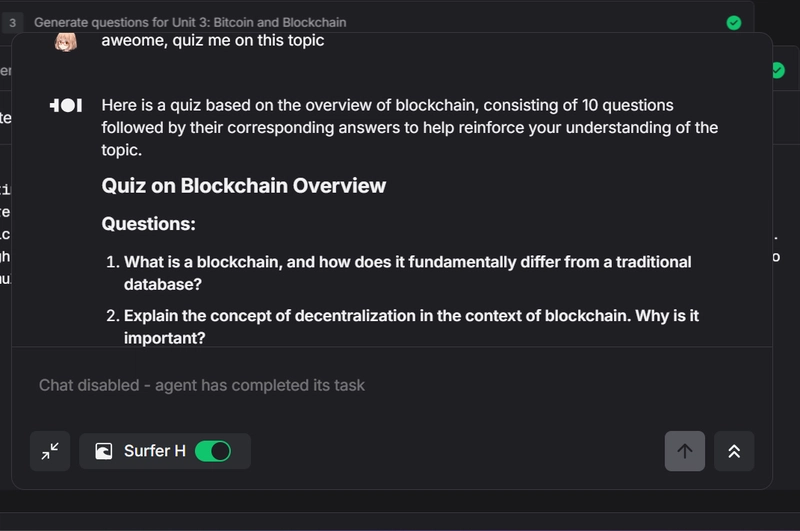Click the user message quiz me text

[212, 40]
